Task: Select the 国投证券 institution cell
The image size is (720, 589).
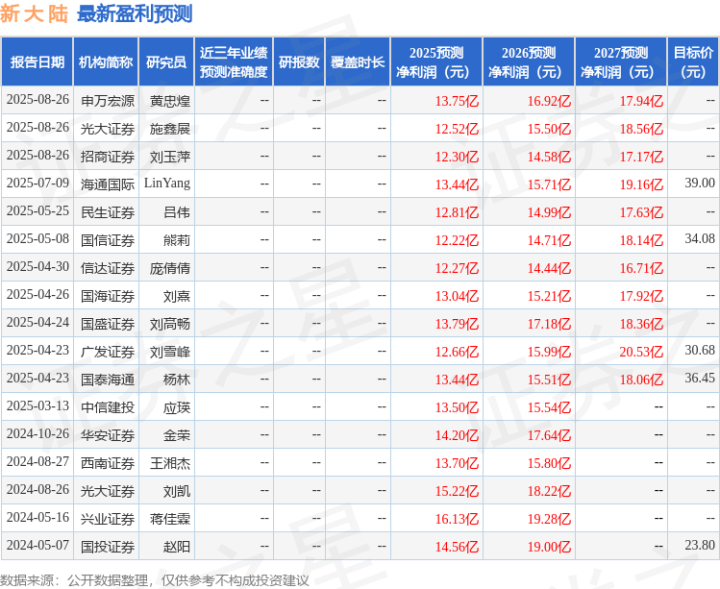Action: pos(107,547)
